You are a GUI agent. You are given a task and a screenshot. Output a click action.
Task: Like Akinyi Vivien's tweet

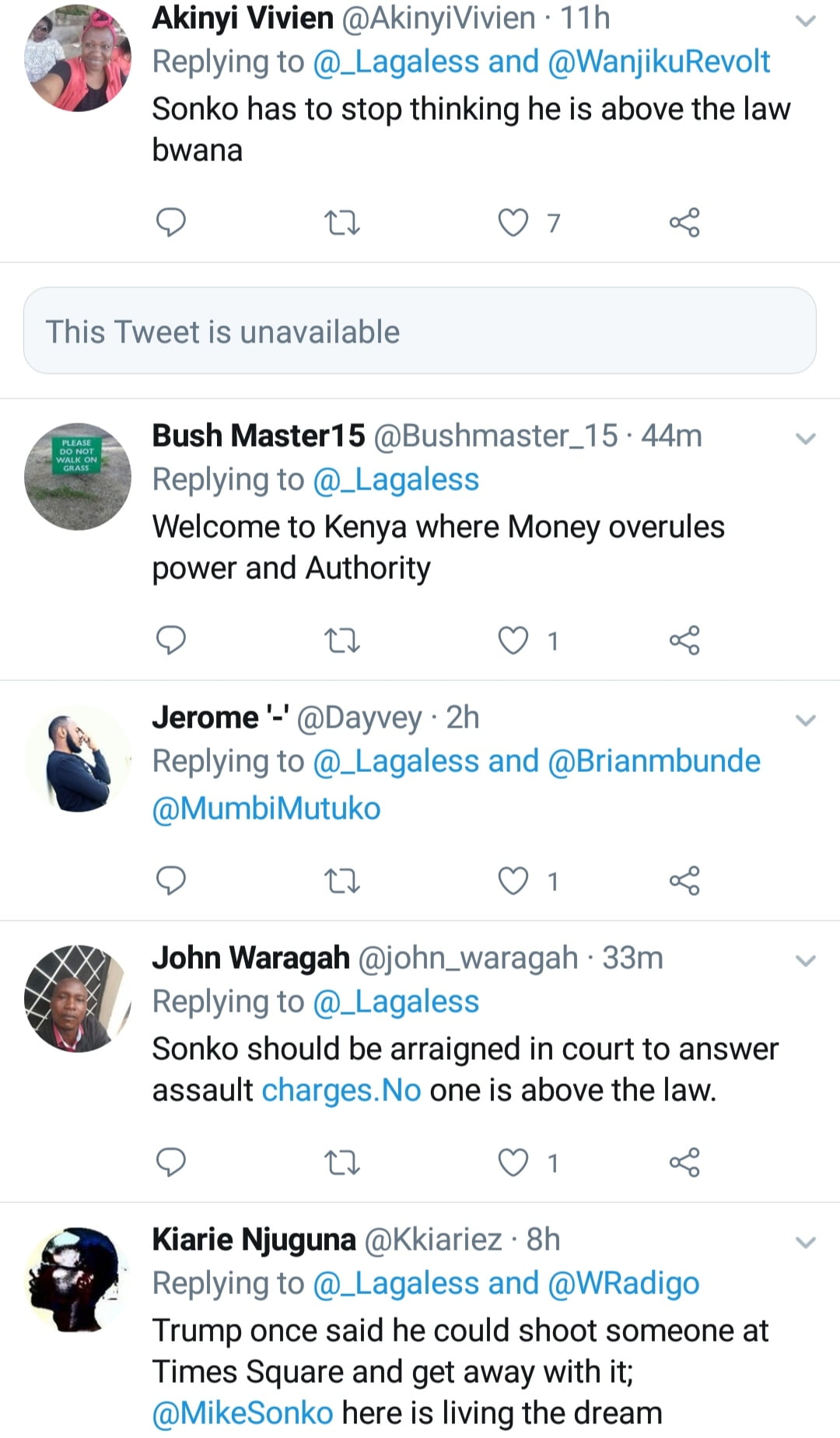pos(513,223)
